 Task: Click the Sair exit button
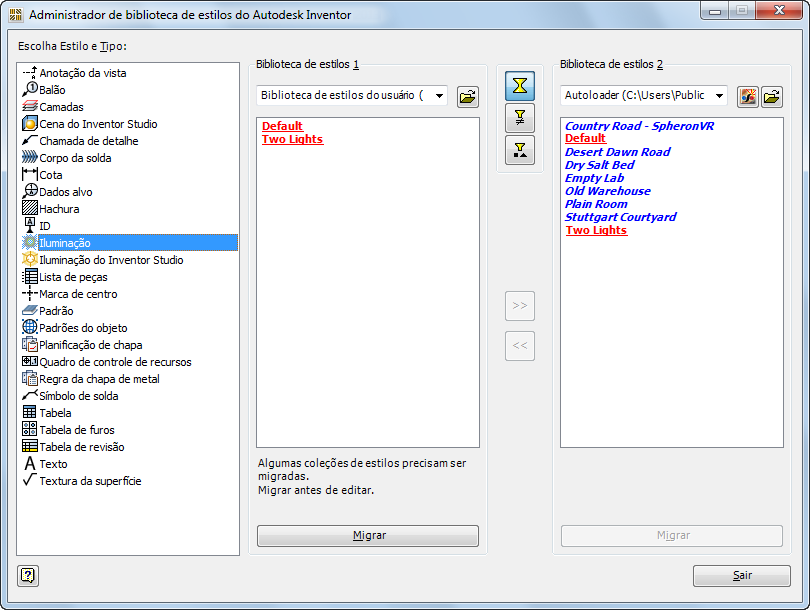tap(742, 575)
